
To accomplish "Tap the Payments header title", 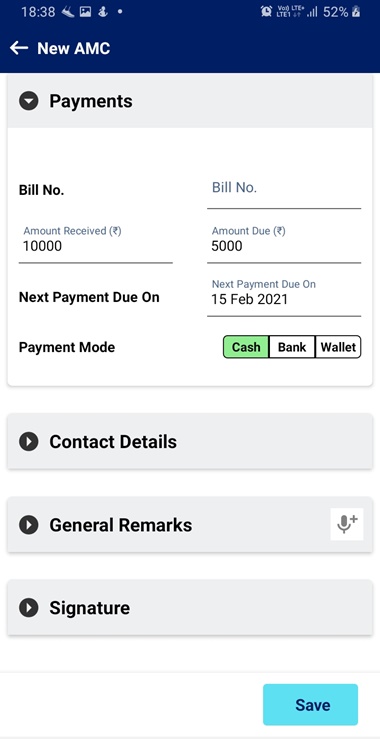I will (91, 101).
